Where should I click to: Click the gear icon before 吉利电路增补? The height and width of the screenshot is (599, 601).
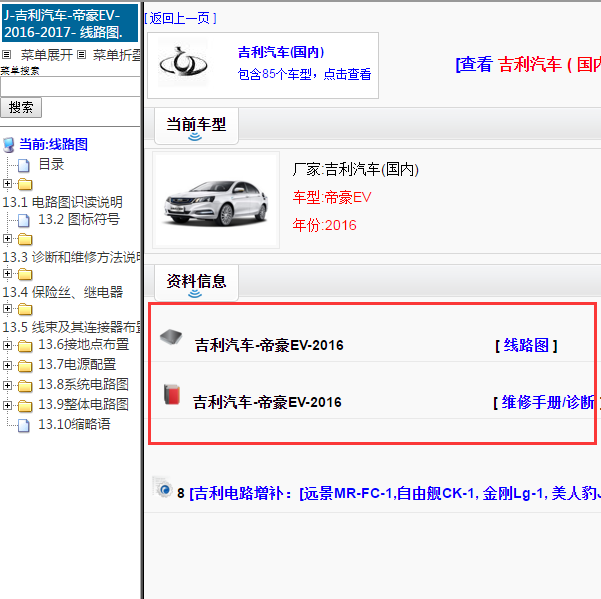[x=163, y=487]
